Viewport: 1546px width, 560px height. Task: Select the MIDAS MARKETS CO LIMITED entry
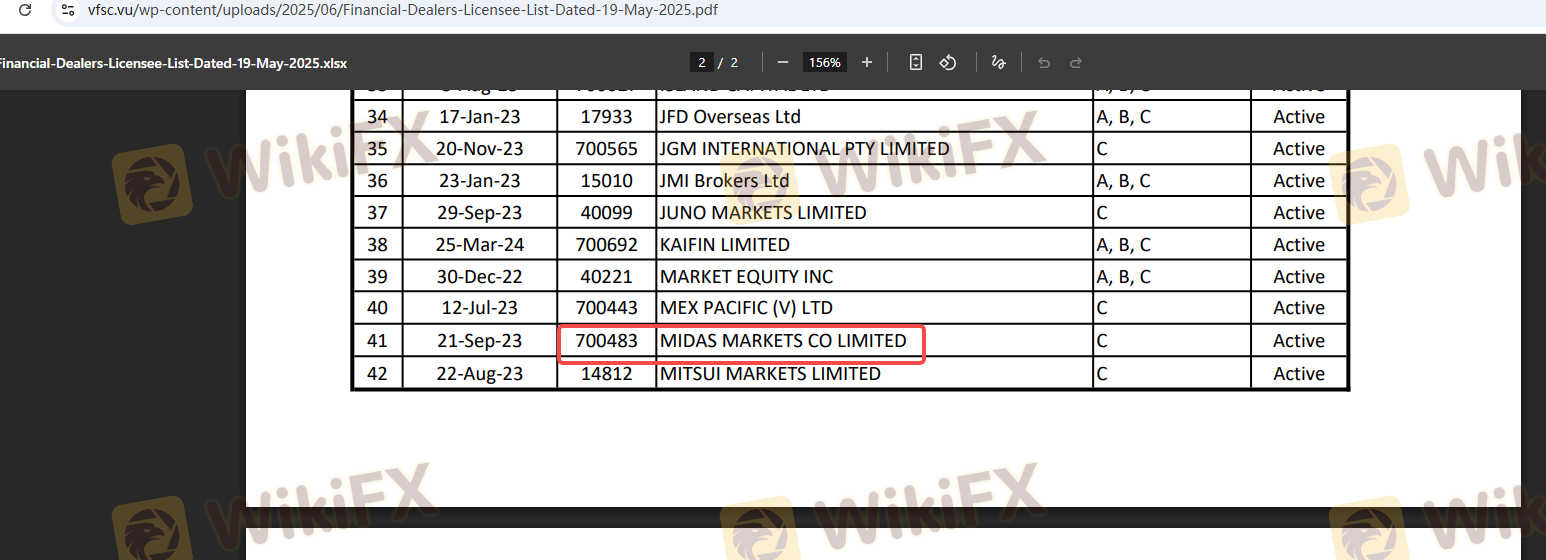point(783,341)
